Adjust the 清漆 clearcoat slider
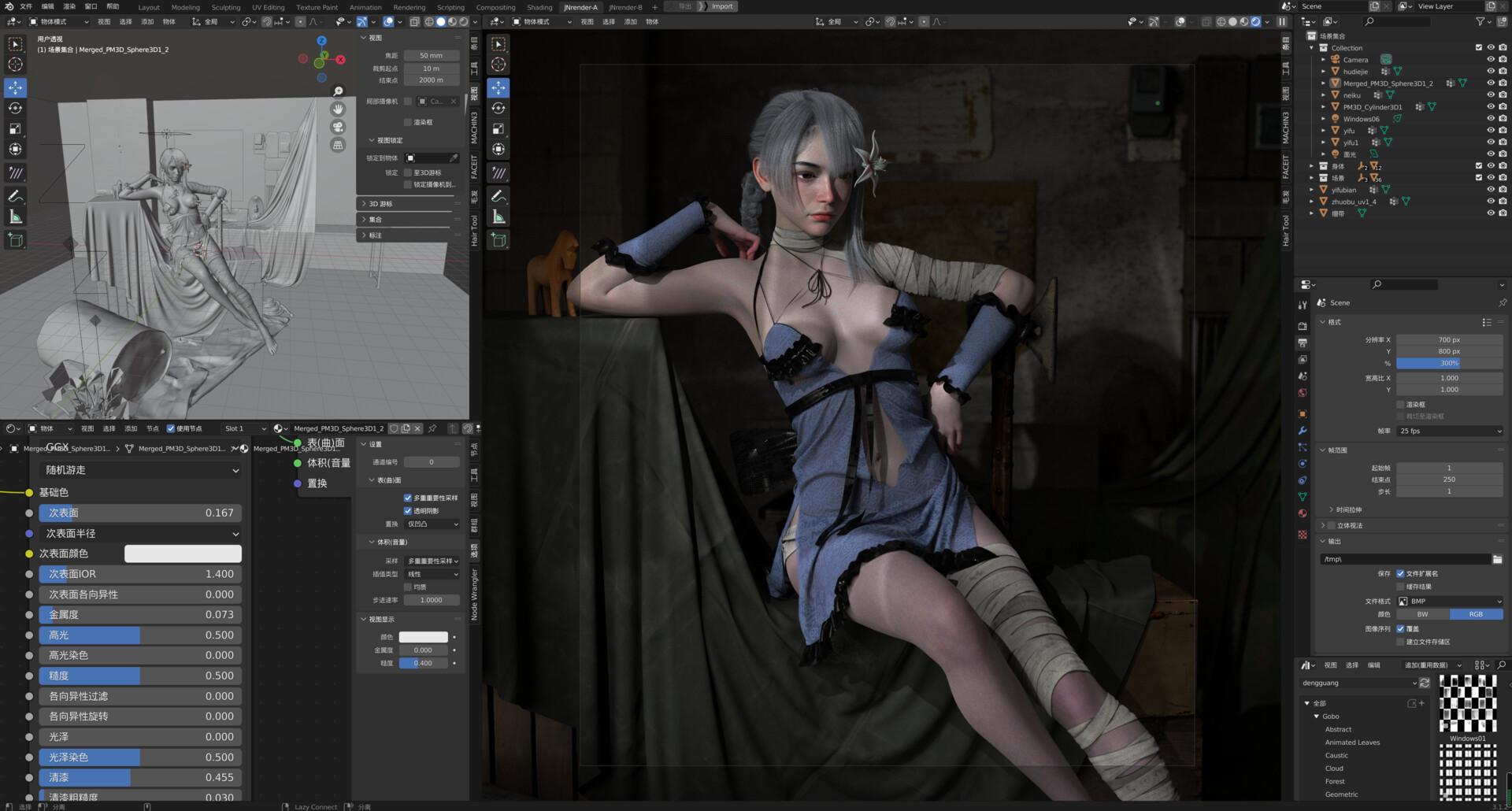Image resolution: width=1512 pixels, height=811 pixels. 140,777
